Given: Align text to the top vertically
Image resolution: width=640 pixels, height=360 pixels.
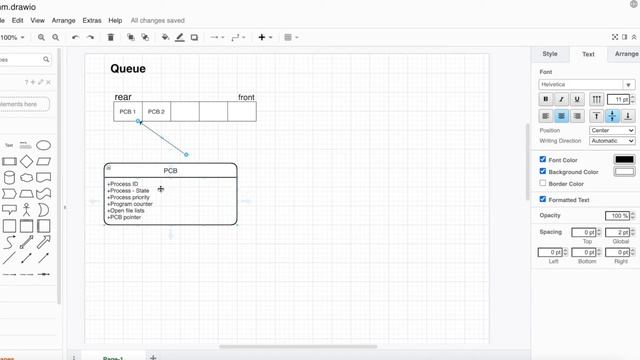Looking at the screenshot, I should click(596, 116).
